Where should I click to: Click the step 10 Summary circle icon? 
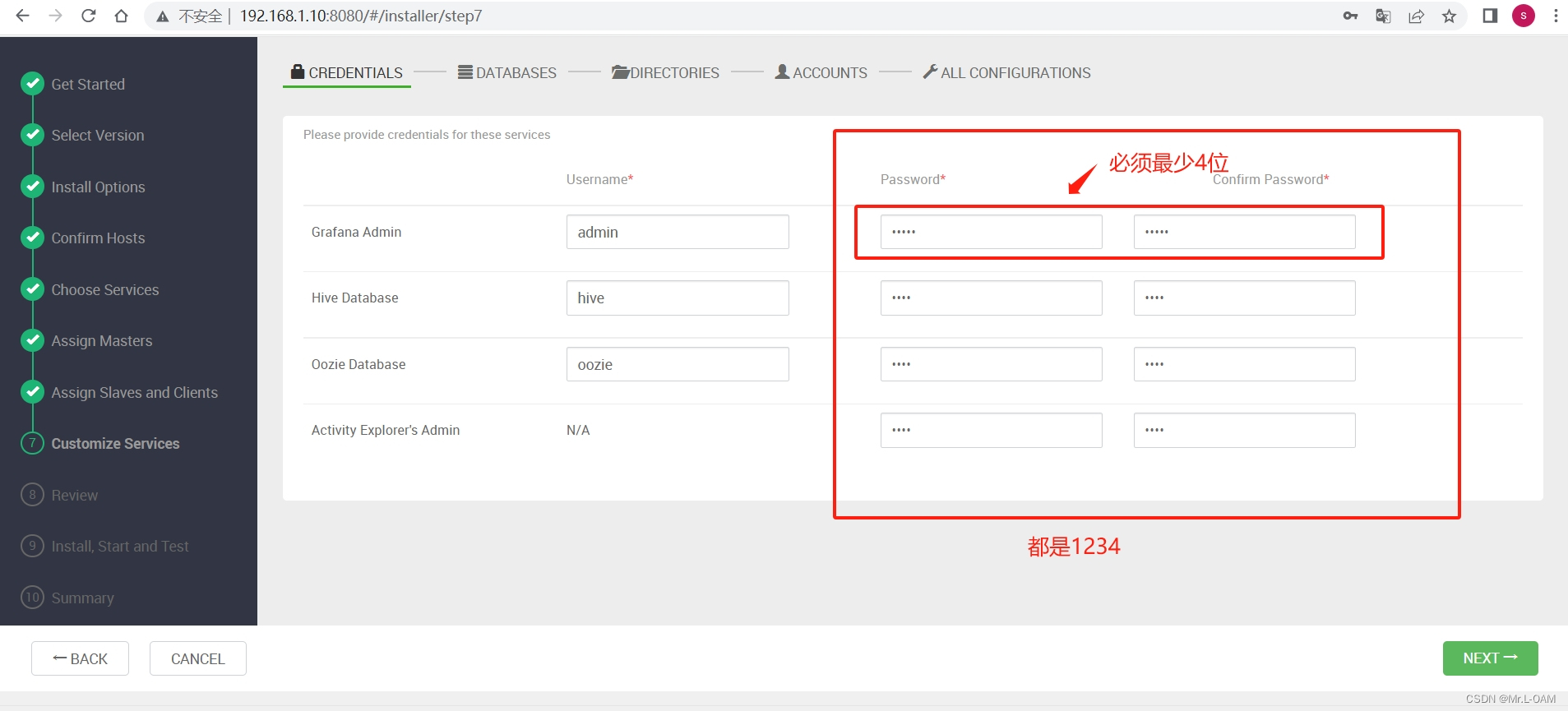pyautogui.click(x=32, y=597)
